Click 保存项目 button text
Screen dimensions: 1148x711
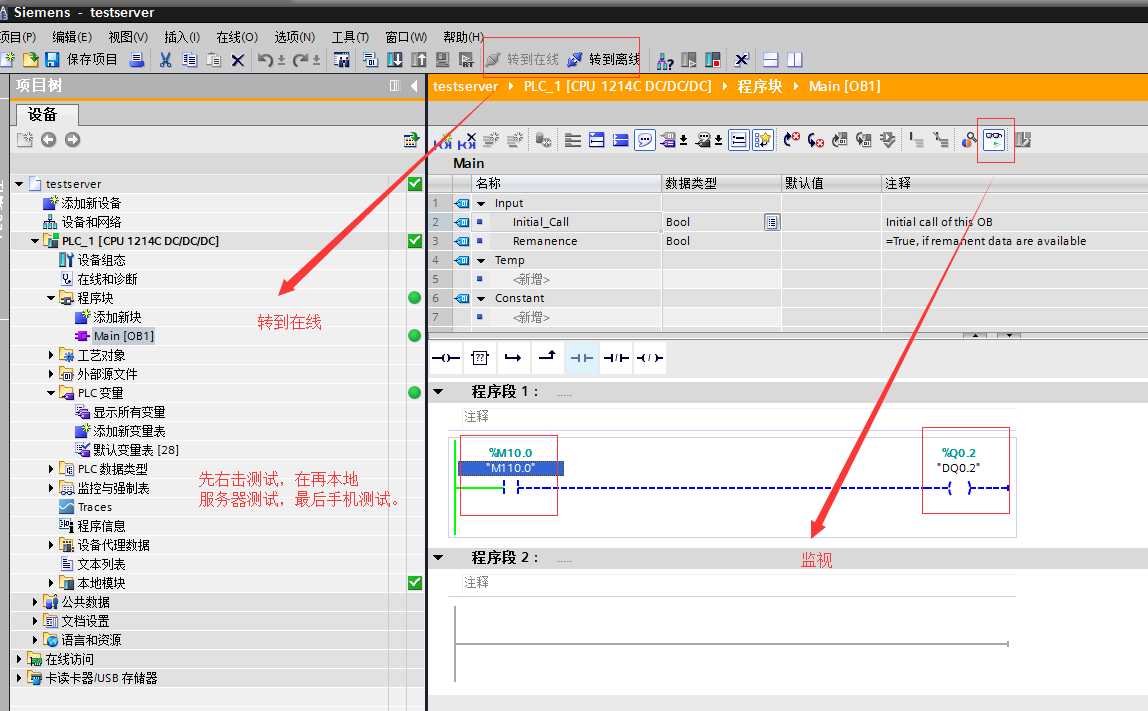(x=92, y=59)
